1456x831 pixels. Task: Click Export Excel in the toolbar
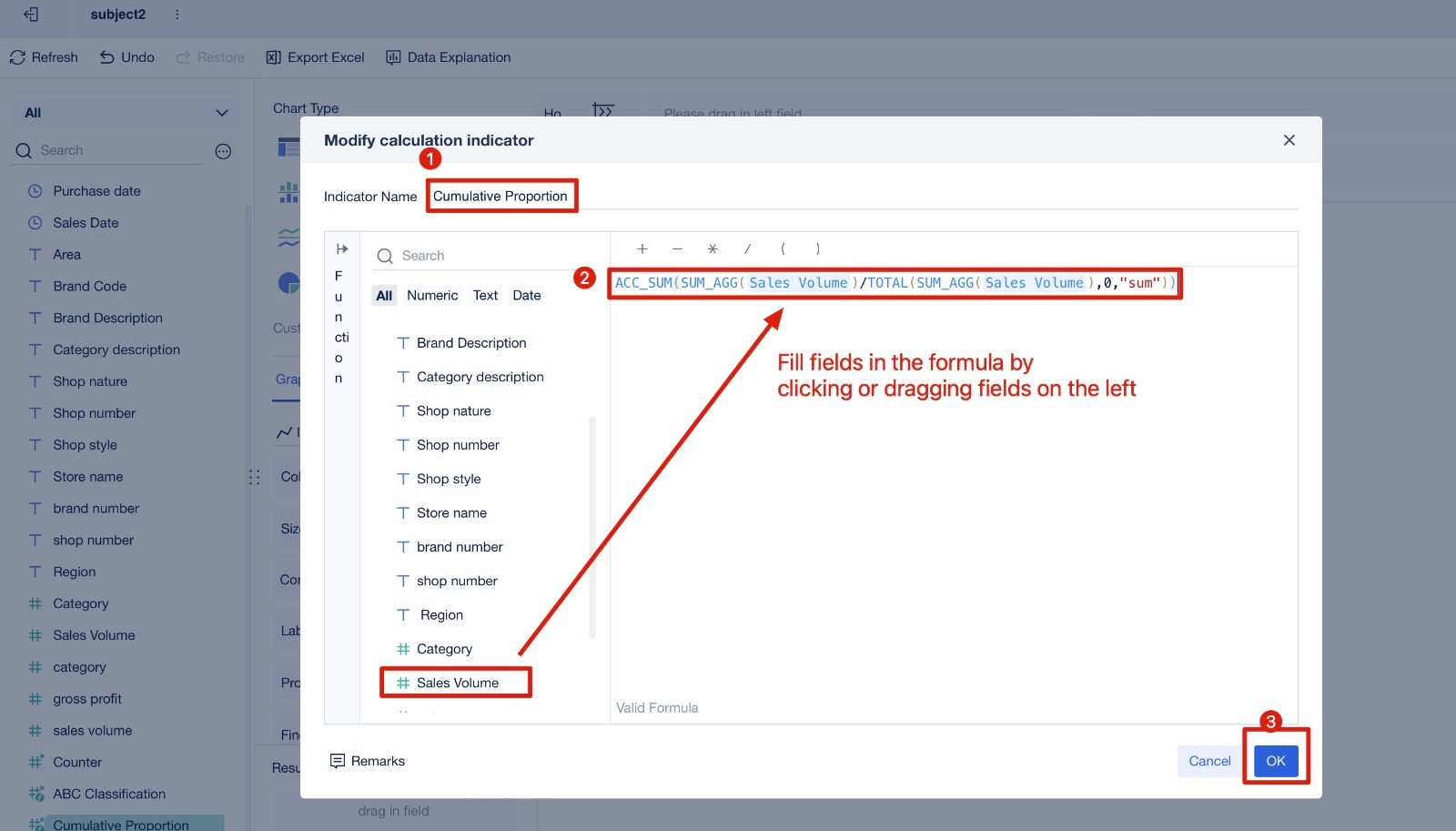coord(315,57)
